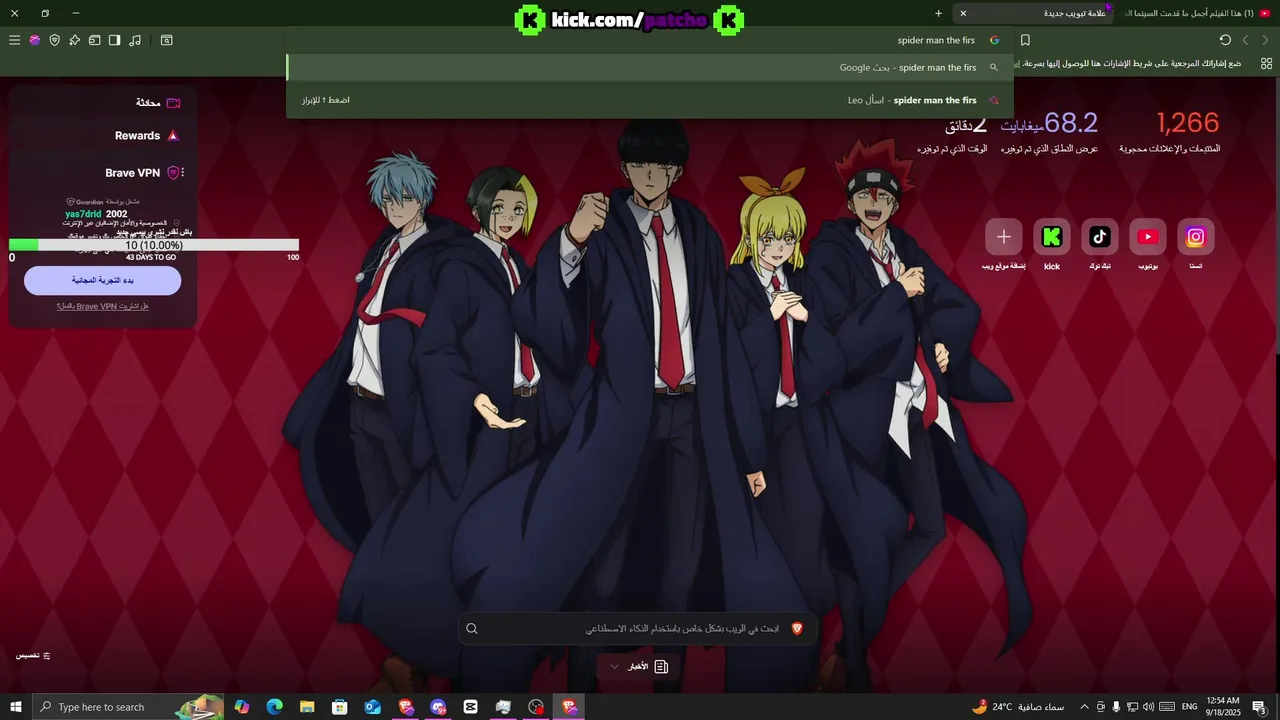Viewport: 1280px width, 720px height.
Task: Reload the page with the refresh icon
Action: click(x=1225, y=40)
